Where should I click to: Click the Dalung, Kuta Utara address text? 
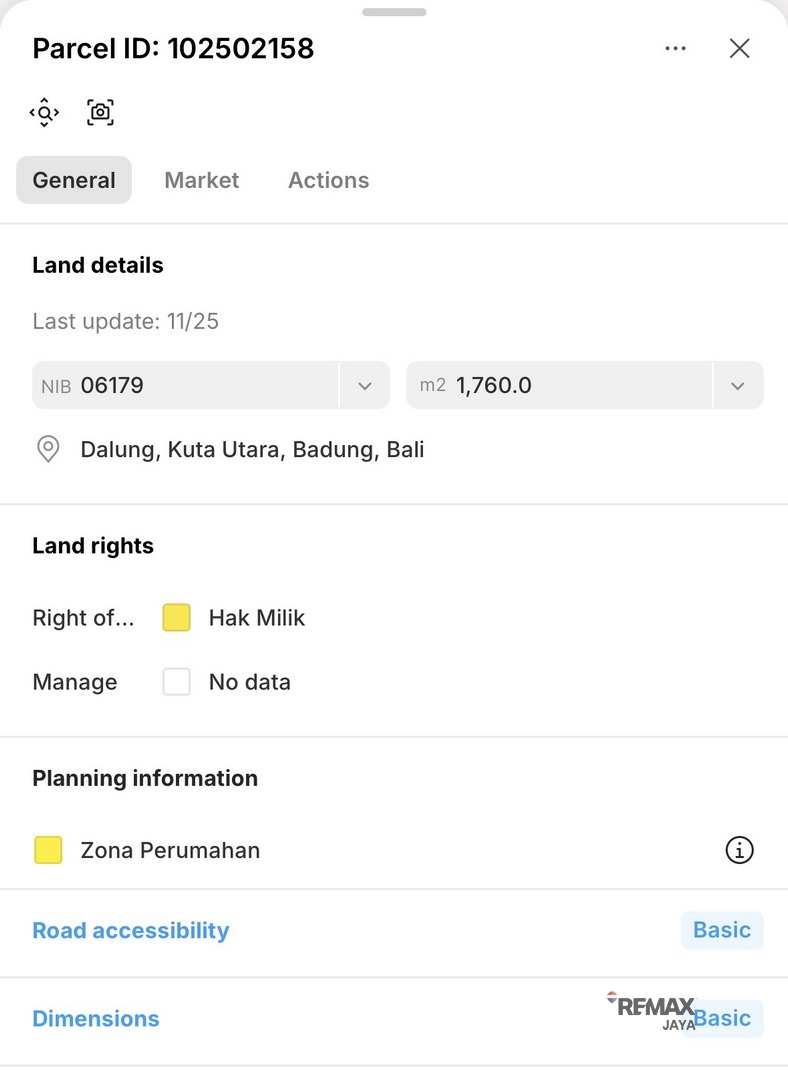click(x=252, y=449)
